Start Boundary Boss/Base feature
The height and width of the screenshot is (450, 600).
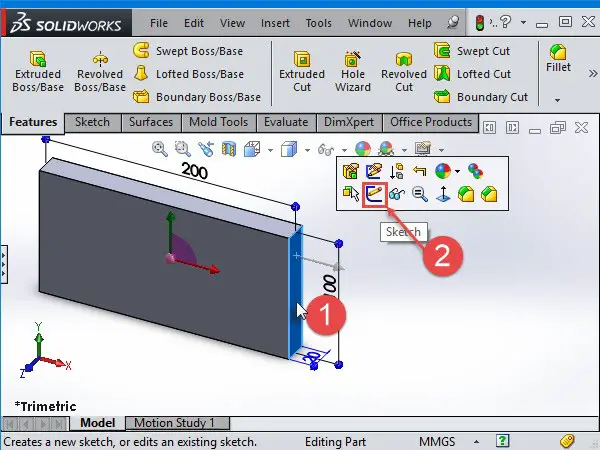197,97
